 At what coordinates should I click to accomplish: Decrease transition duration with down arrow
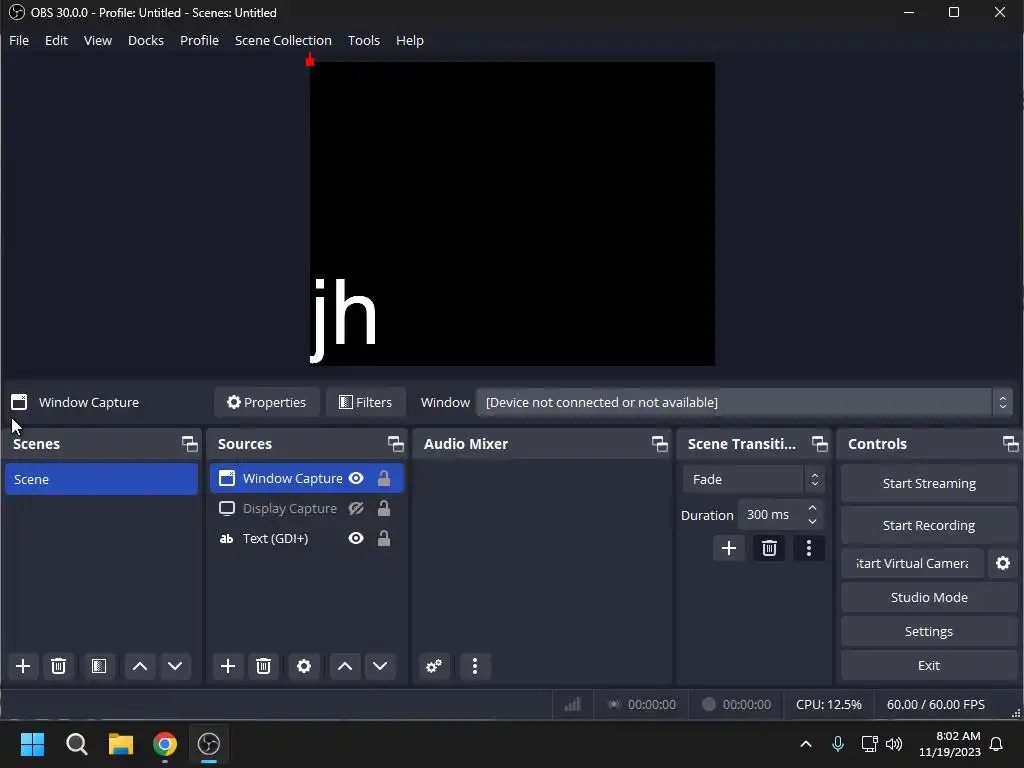(812, 521)
